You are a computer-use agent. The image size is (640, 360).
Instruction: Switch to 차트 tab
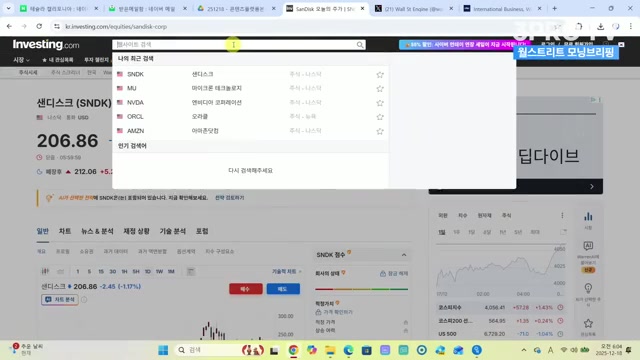point(65,231)
